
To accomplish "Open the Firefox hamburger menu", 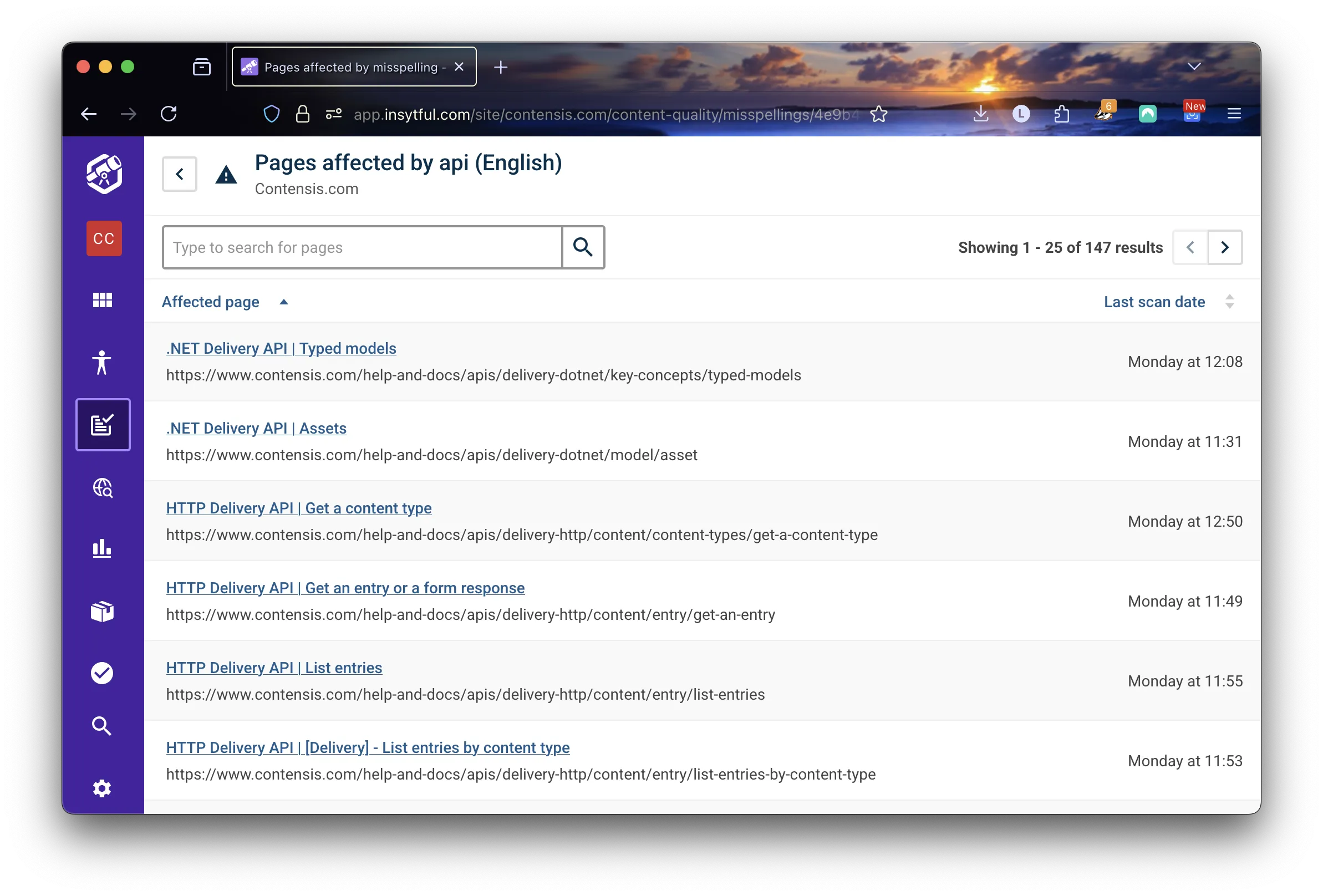I will tap(1234, 114).
